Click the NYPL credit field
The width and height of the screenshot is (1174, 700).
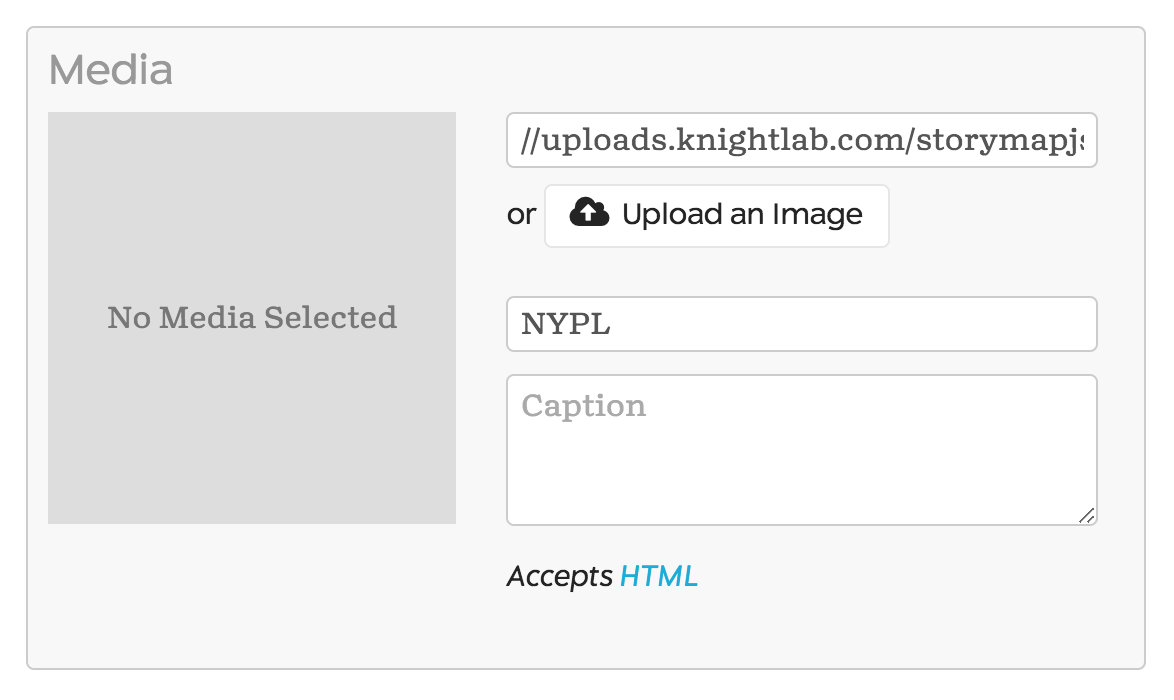click(801, 324)
